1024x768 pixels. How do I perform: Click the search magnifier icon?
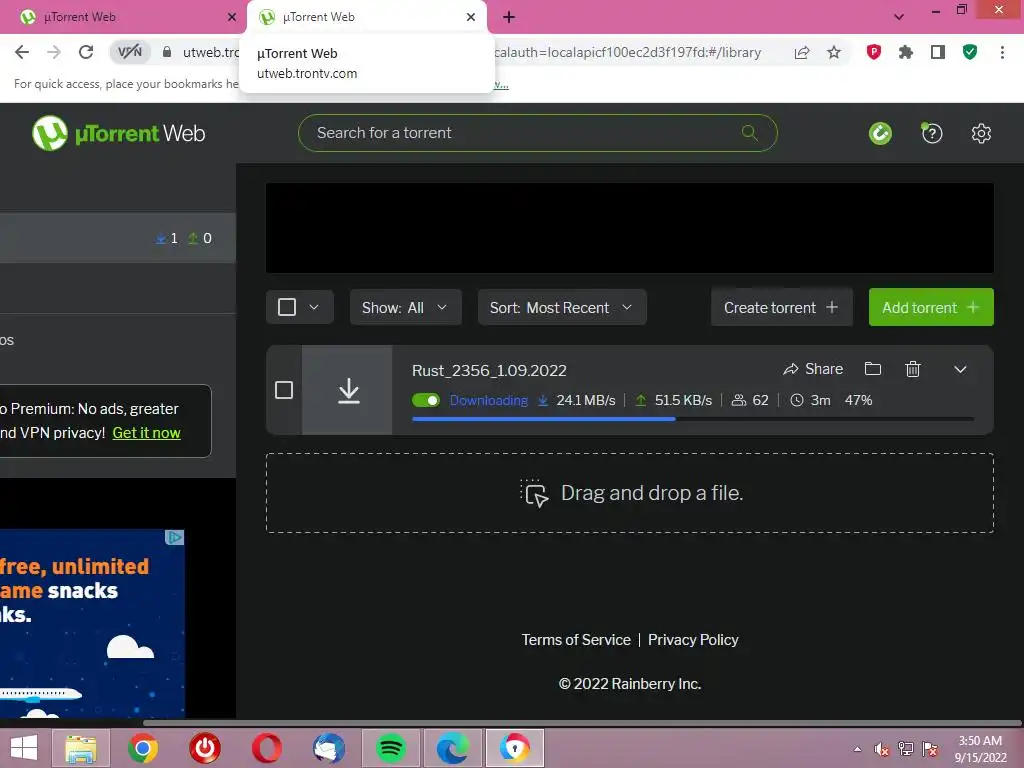tap(750, 133)
